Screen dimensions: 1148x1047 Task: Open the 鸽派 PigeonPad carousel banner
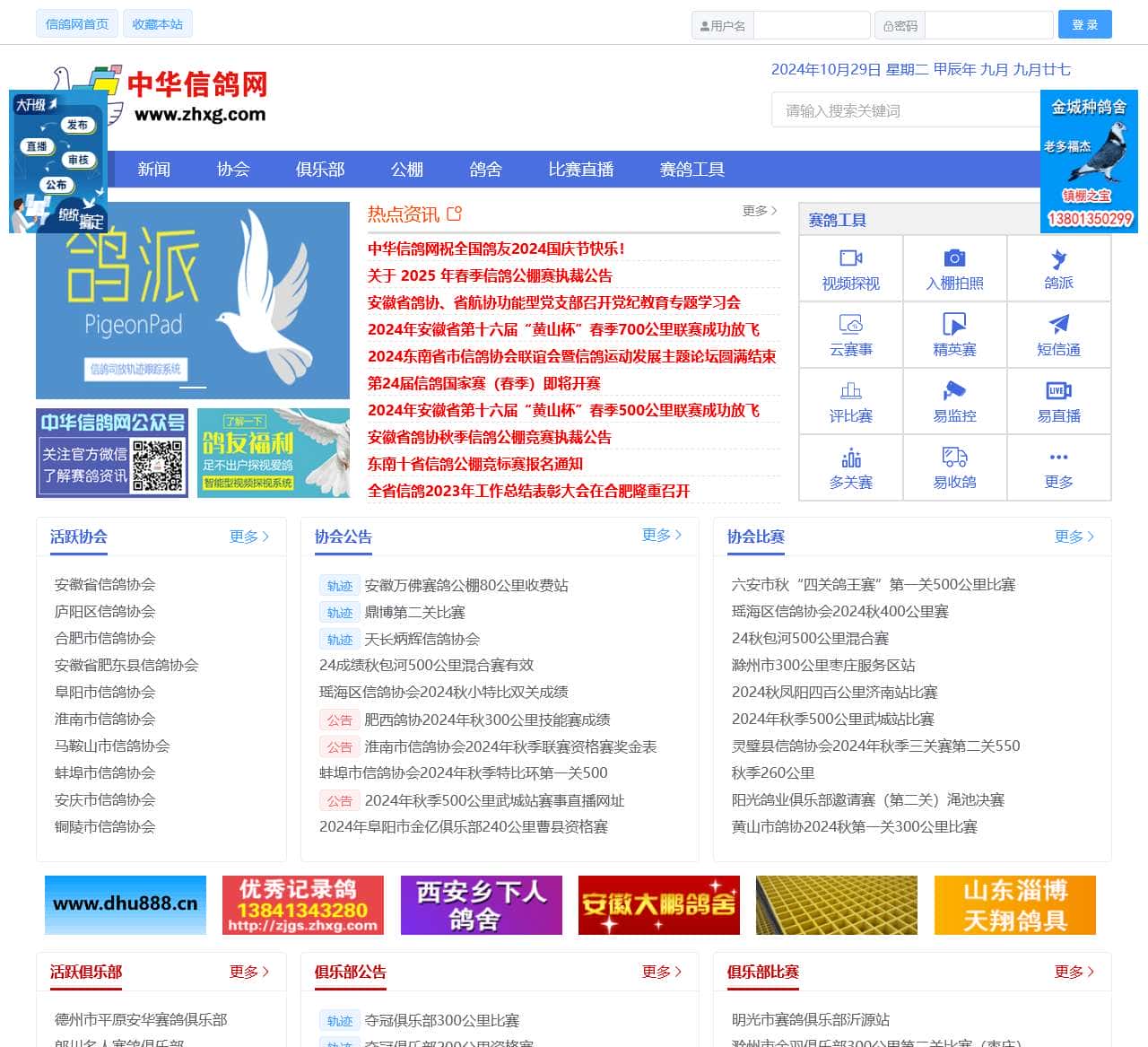193,300
